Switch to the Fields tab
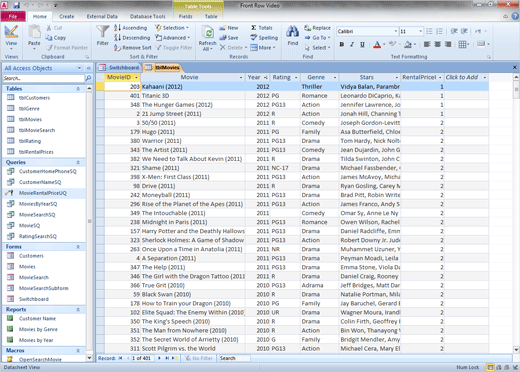 coord(185,16)
